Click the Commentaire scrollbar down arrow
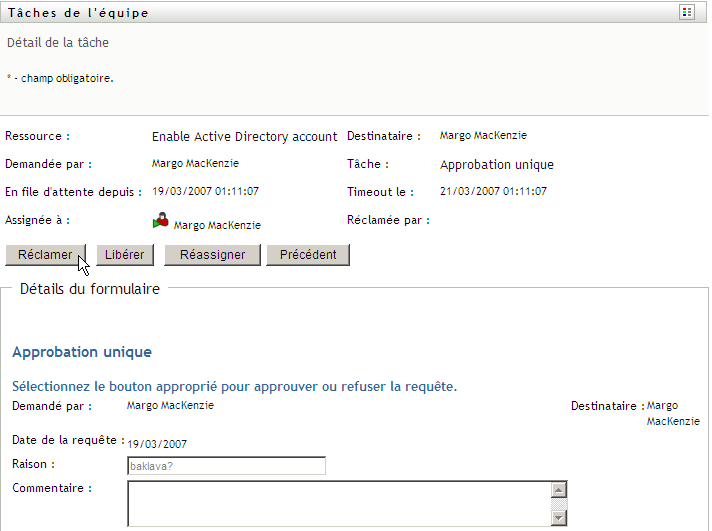The height and width of the screenshot is (531, 712). pyautogui.click(x=559, y=517)
